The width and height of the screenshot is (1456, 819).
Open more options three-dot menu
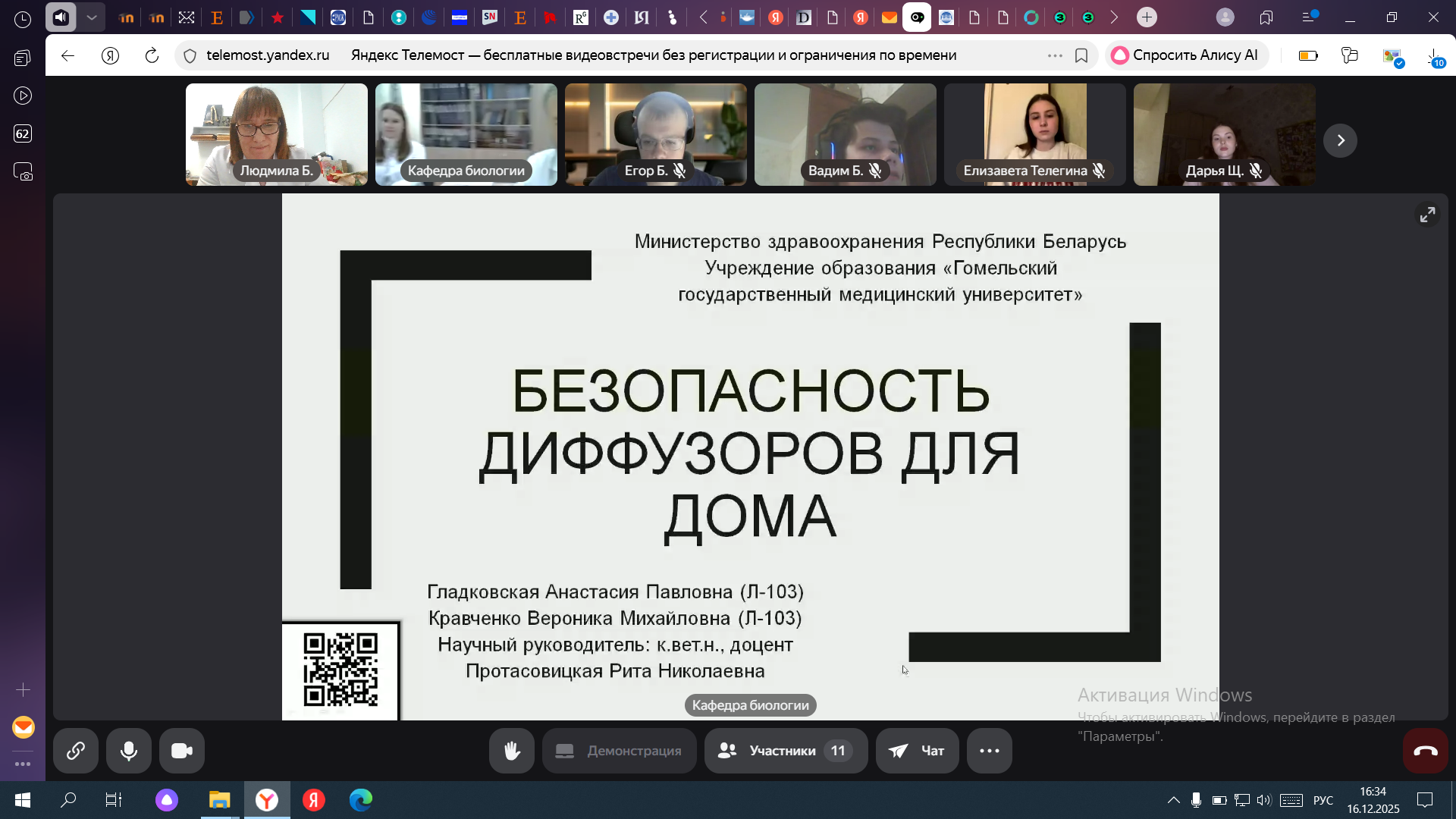(989, 751)
